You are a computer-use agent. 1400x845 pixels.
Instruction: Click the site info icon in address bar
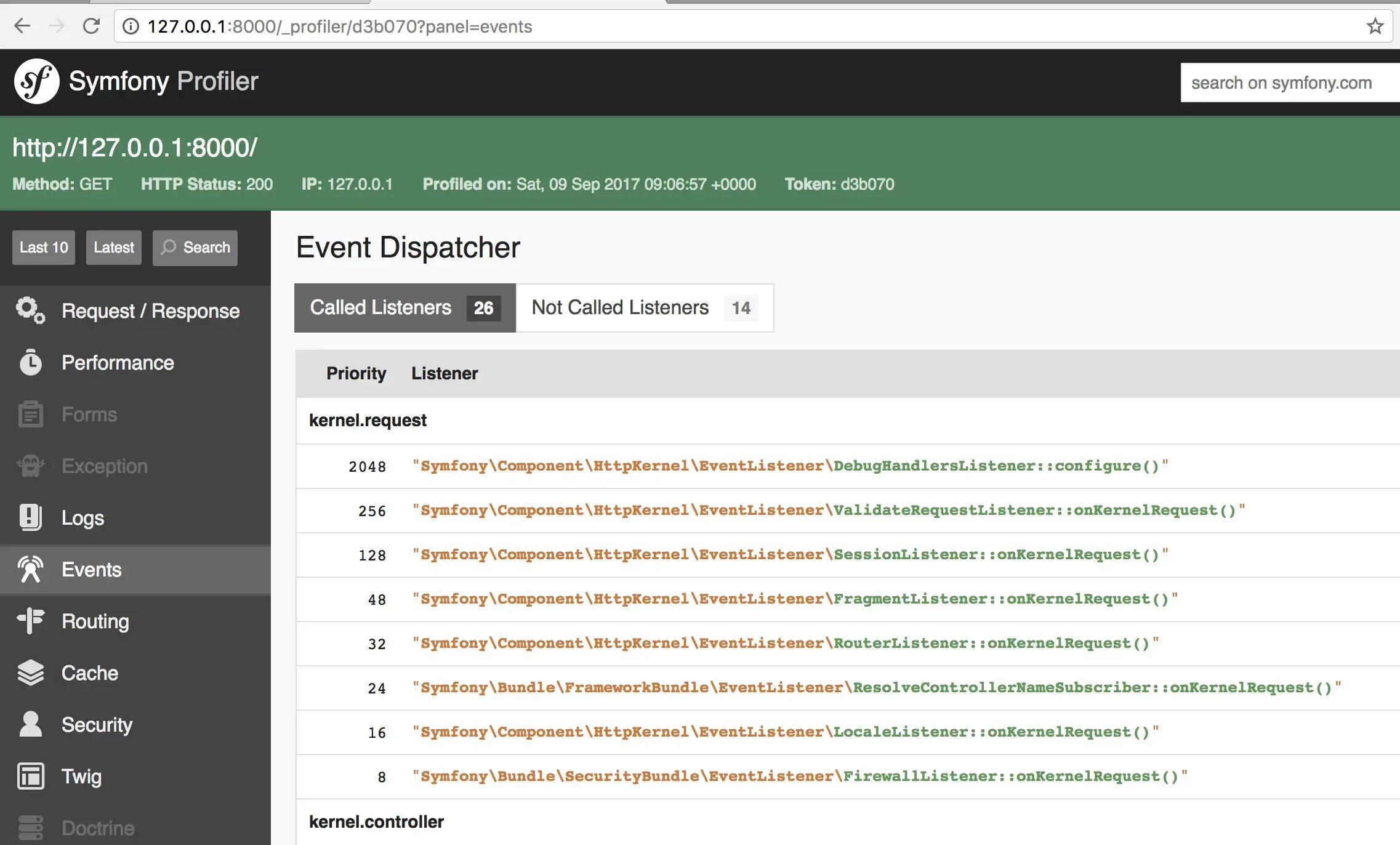(131, 26)
